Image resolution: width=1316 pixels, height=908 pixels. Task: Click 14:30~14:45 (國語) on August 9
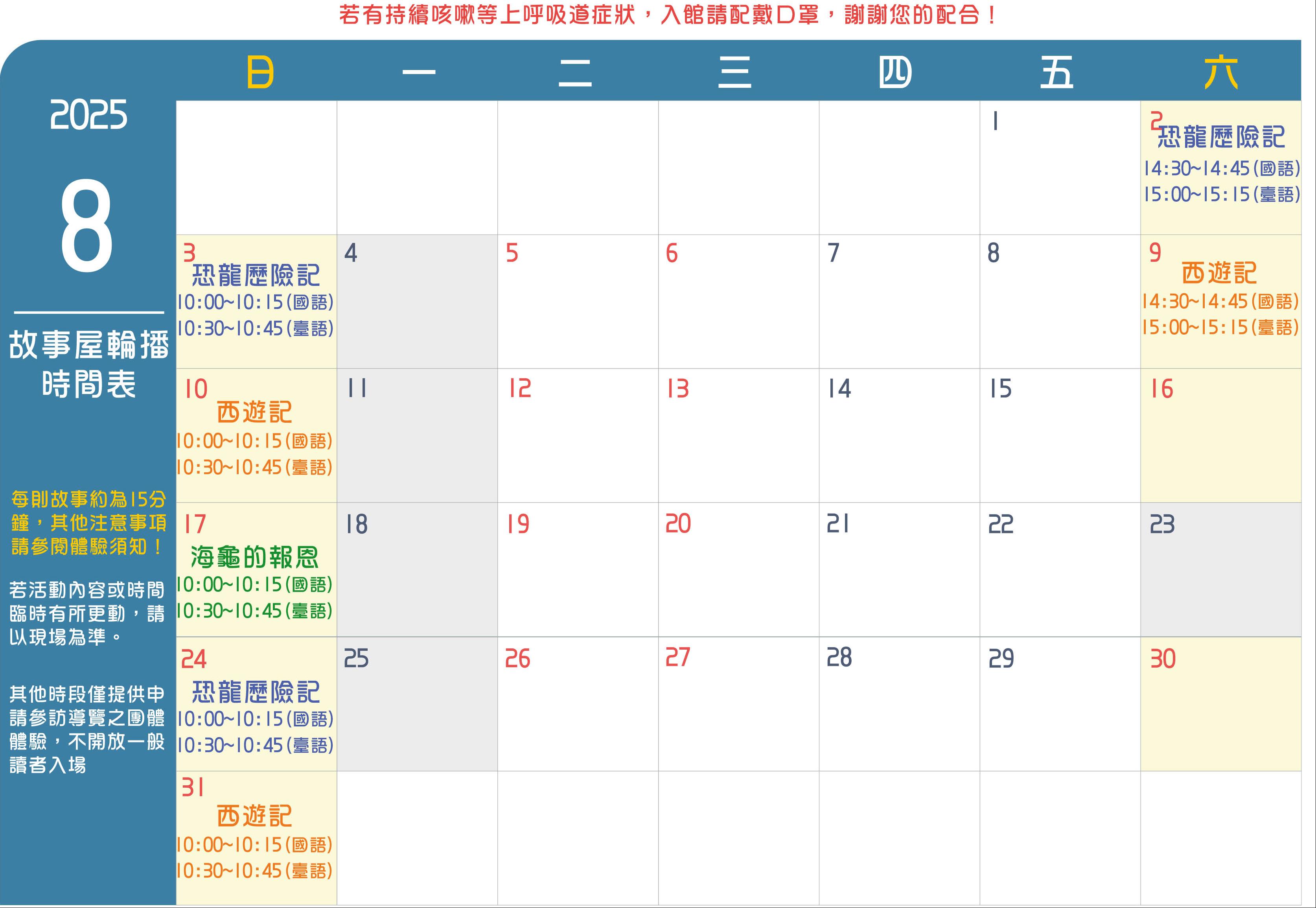click(x=1220, y=302)
